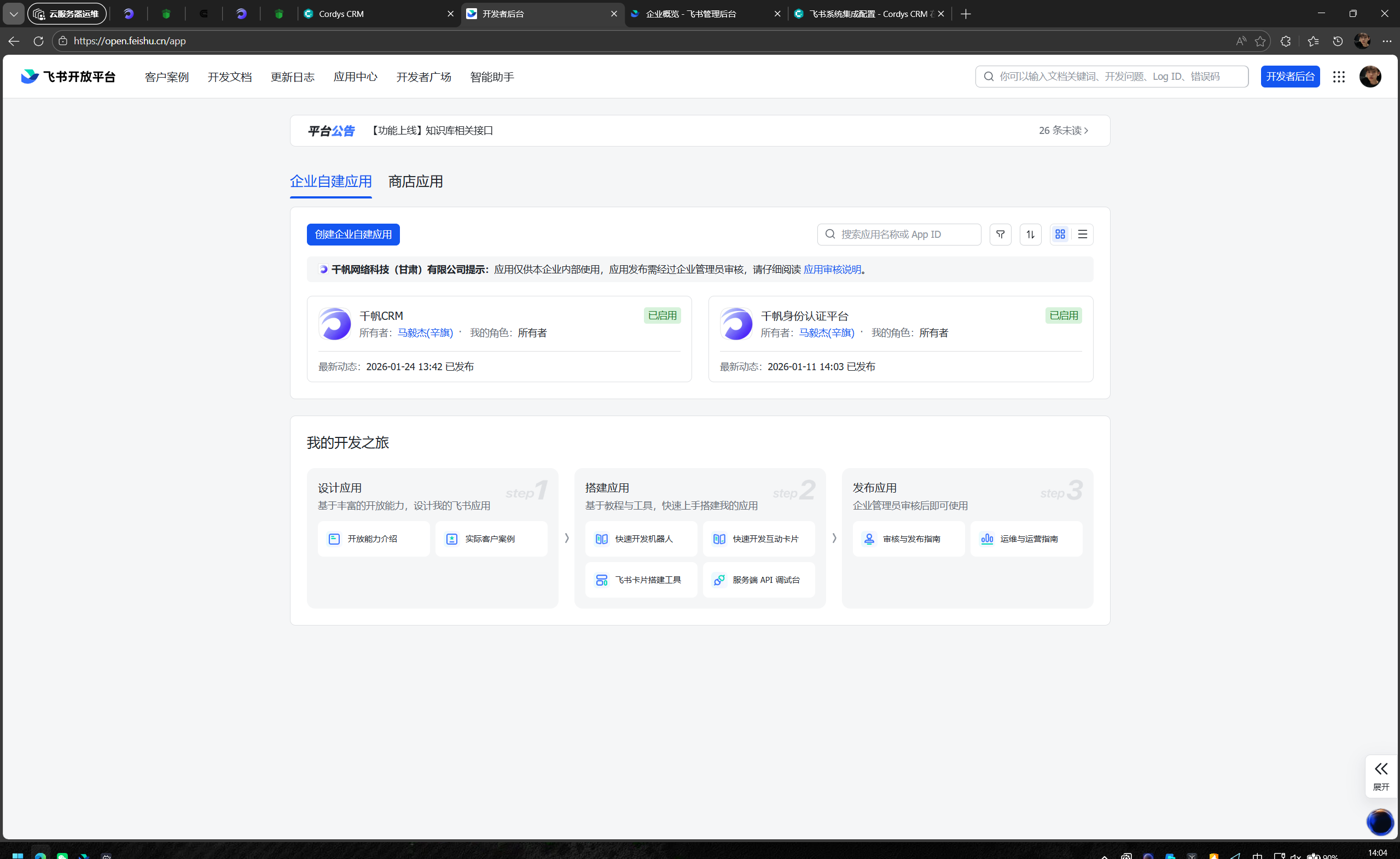The image size is (1400, 859).
Task: Open 飞书卡片搭建工具 card
Action: [641, 580]
